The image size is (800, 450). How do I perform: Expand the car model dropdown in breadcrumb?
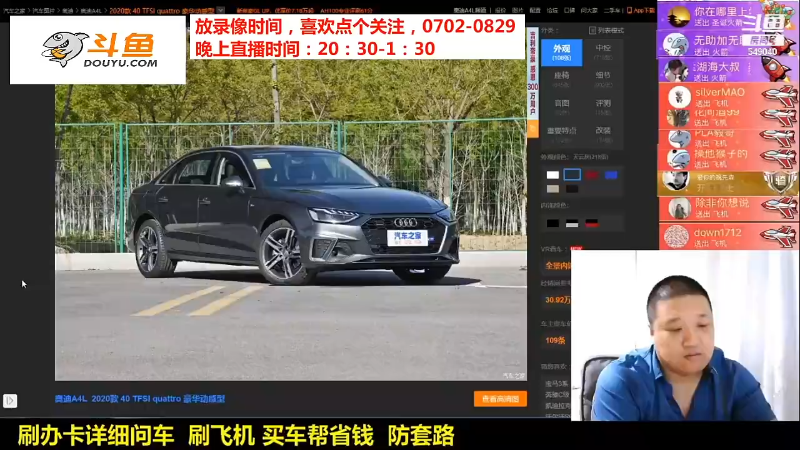pos(220,10)
